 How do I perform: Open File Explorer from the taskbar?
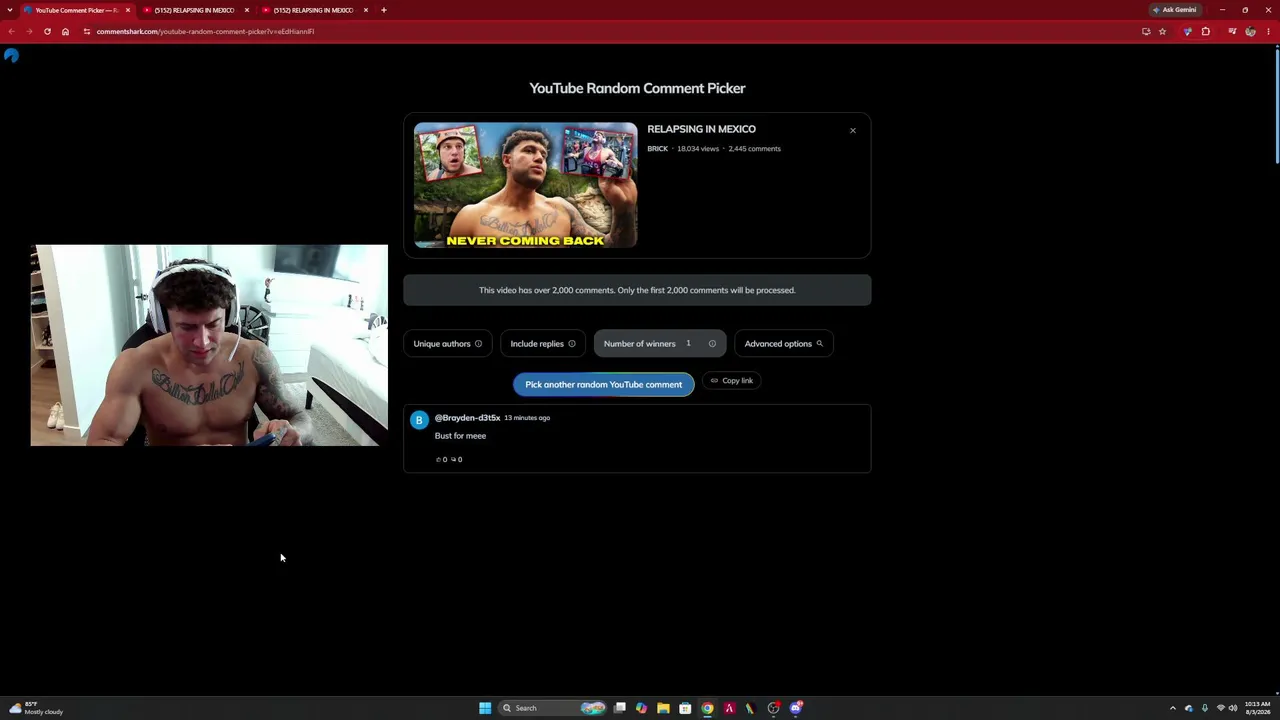[663, 708]
